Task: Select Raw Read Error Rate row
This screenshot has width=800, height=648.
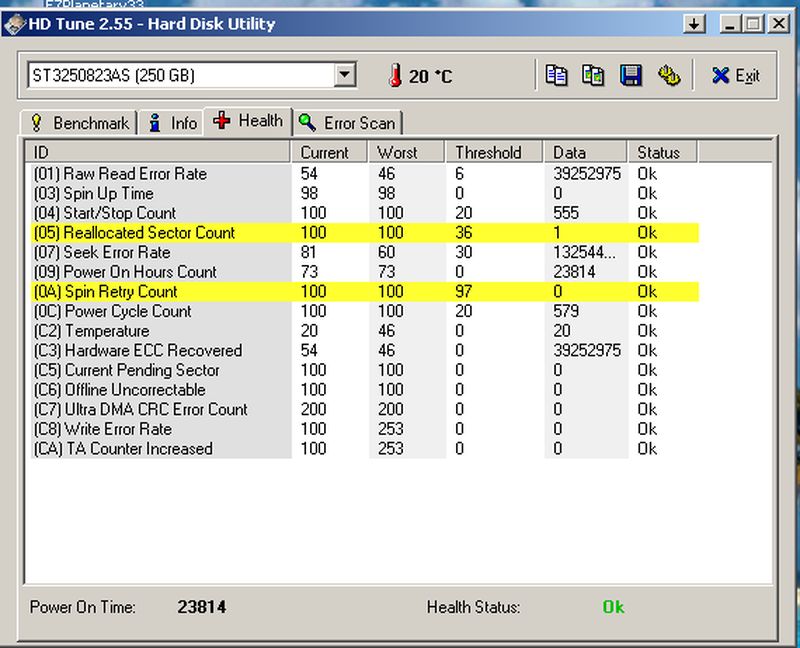Action: coord(365,174)
